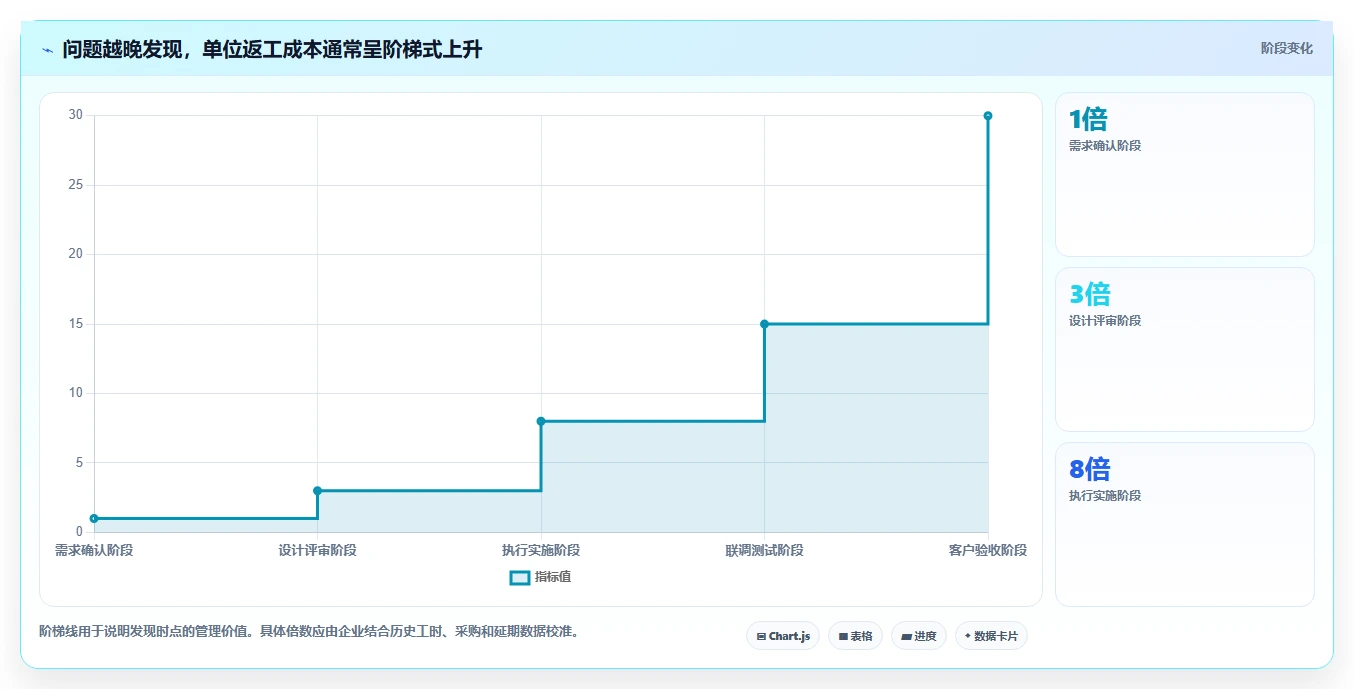Viewport: 1354px width, 689px height.
Task: Click the data point at 客户验收阶段
Action: [988, 116]
